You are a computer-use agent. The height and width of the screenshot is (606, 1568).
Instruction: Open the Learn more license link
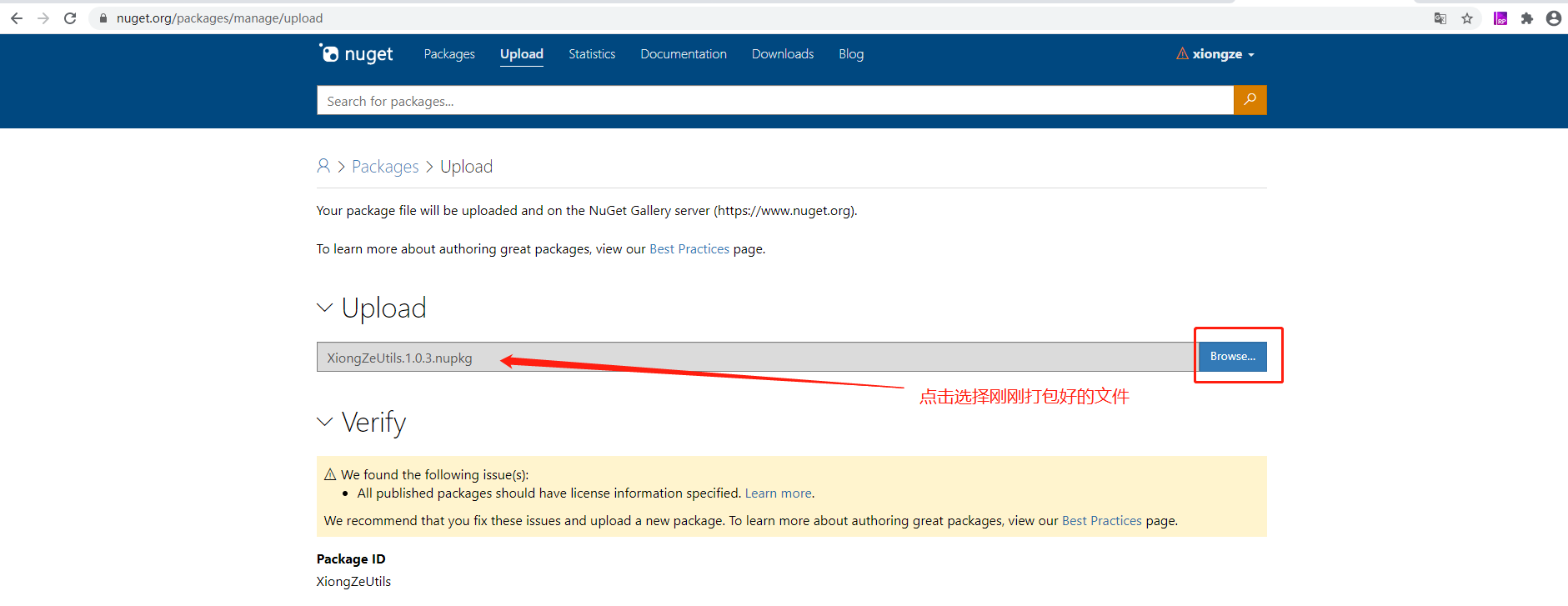(778, 493)
